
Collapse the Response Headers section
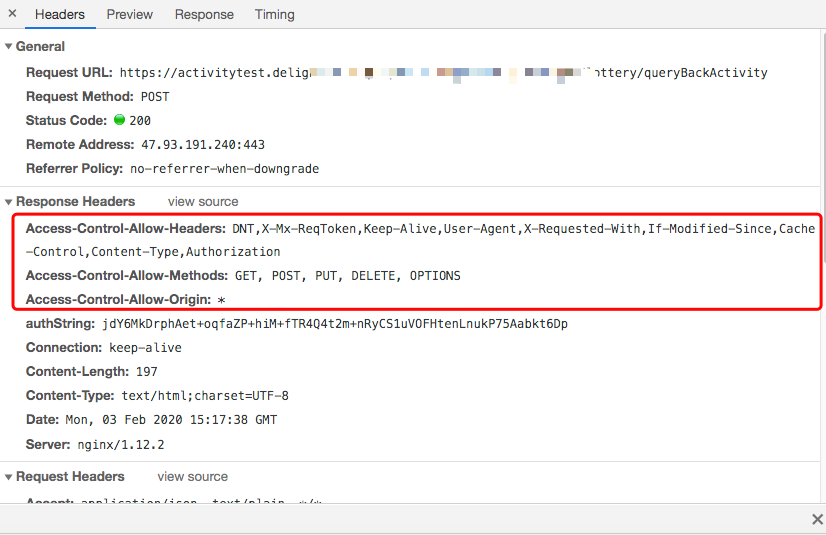coord(9,202)
